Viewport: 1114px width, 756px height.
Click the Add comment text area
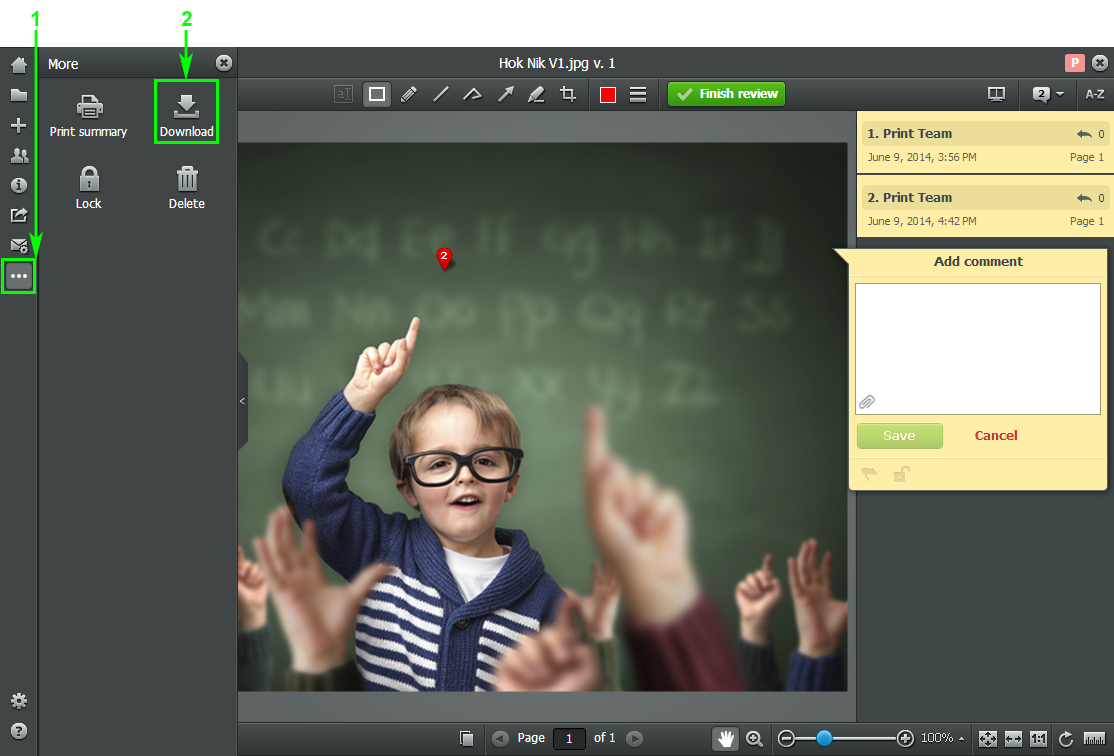point(978,349)
